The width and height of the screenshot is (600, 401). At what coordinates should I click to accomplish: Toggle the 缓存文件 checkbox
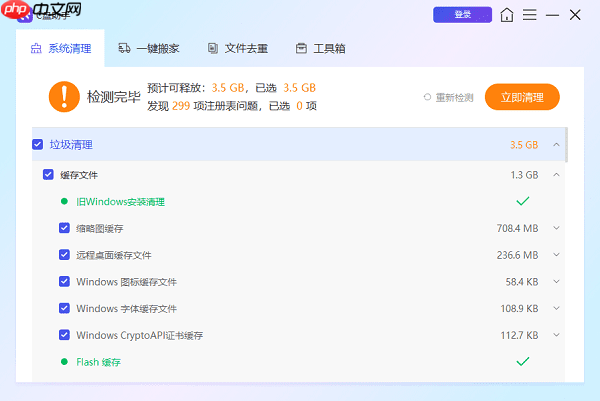[48, 175]
